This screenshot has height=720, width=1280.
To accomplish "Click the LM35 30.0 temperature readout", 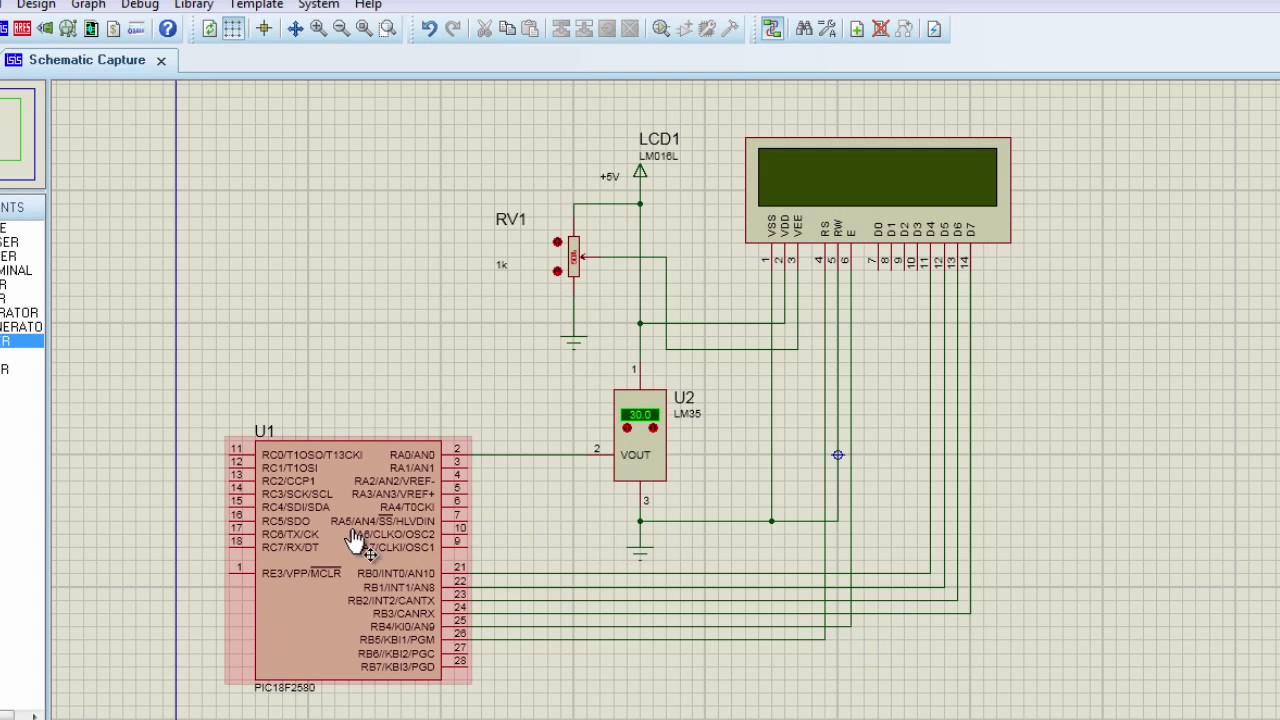I will [640, 414].
